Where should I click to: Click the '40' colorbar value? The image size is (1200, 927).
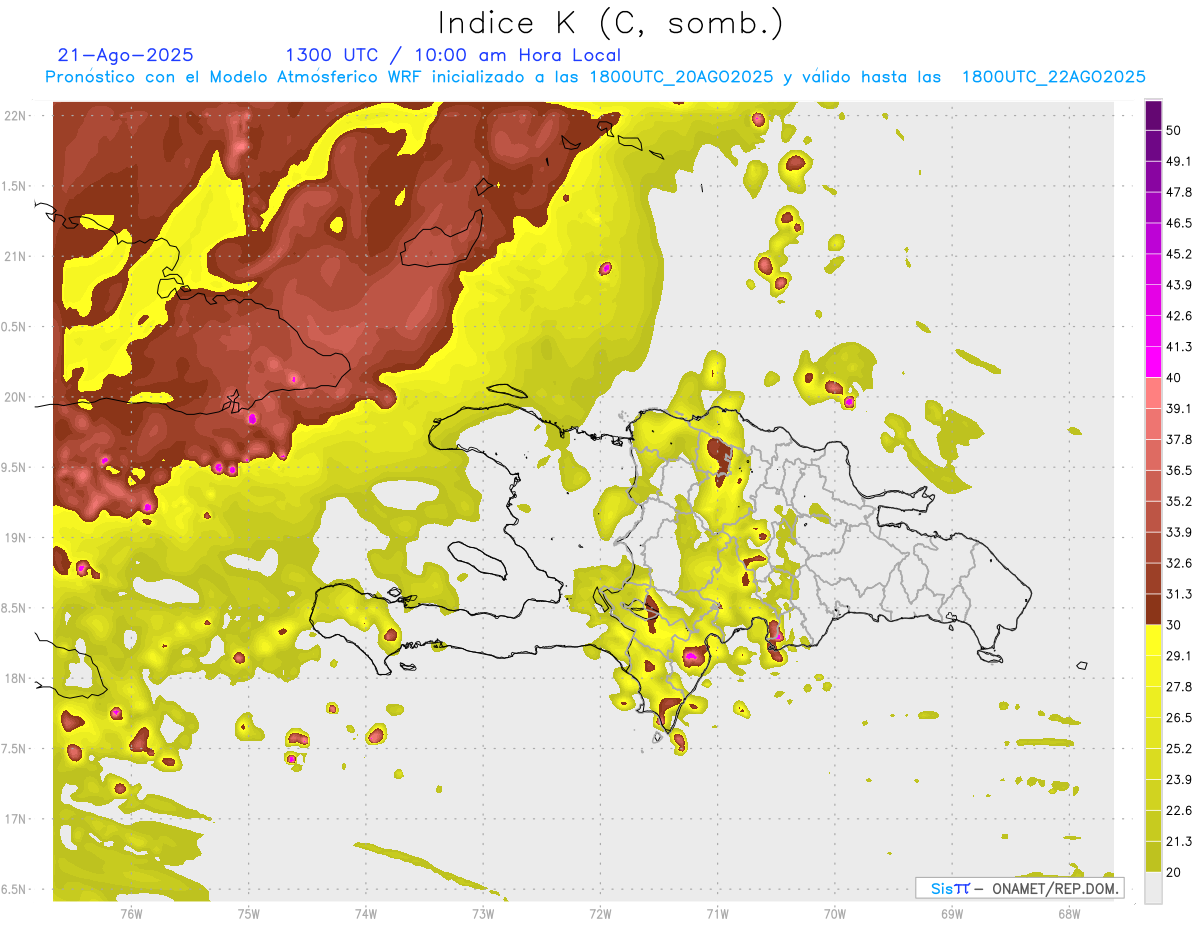[x=1175, y=378]
